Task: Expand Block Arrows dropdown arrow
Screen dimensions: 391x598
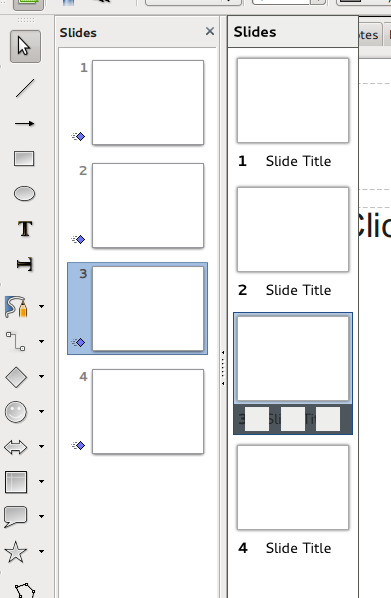Action: click(42, 446)
